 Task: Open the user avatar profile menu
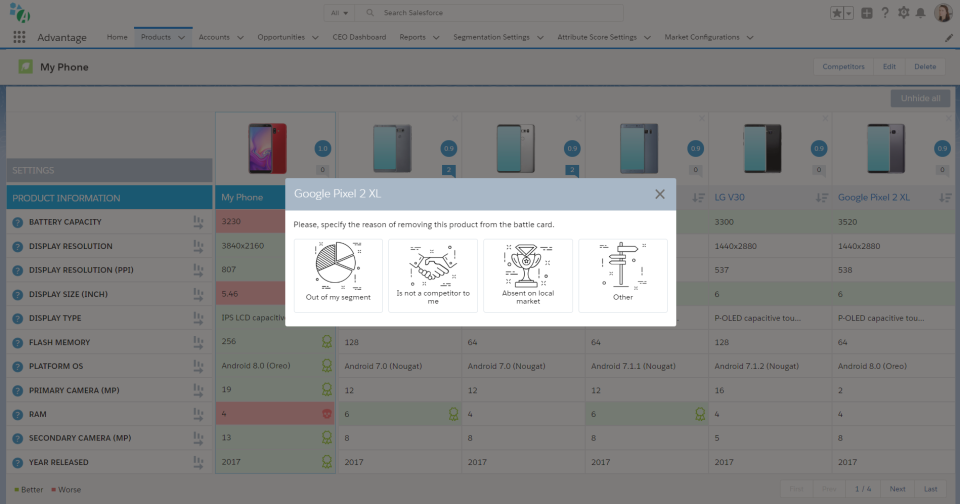pyautogui.click(x=943, y=13)
